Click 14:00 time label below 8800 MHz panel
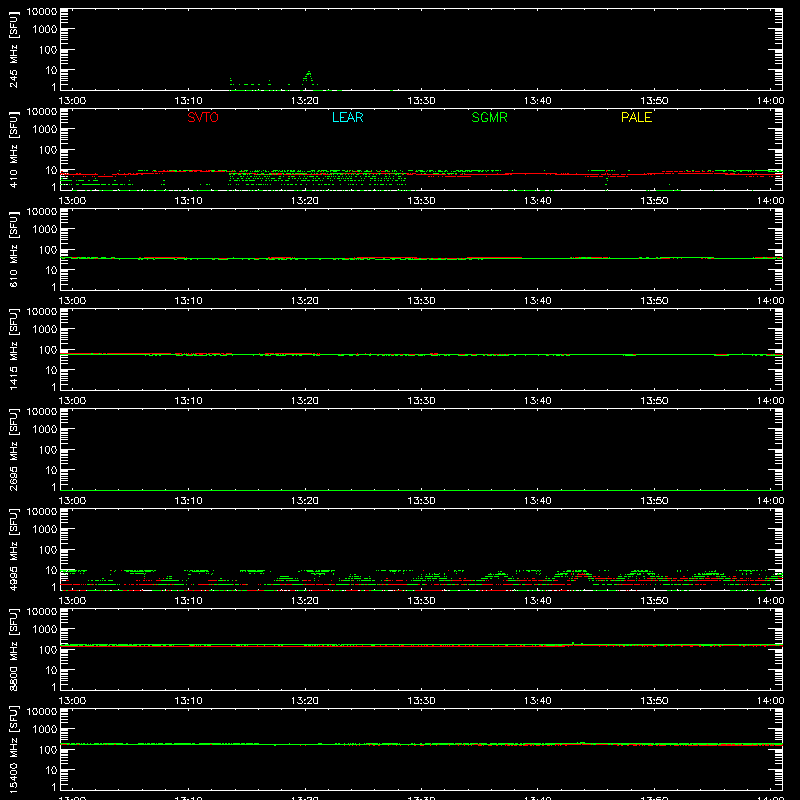Screen dimensions: 800x800 (770, 701)
